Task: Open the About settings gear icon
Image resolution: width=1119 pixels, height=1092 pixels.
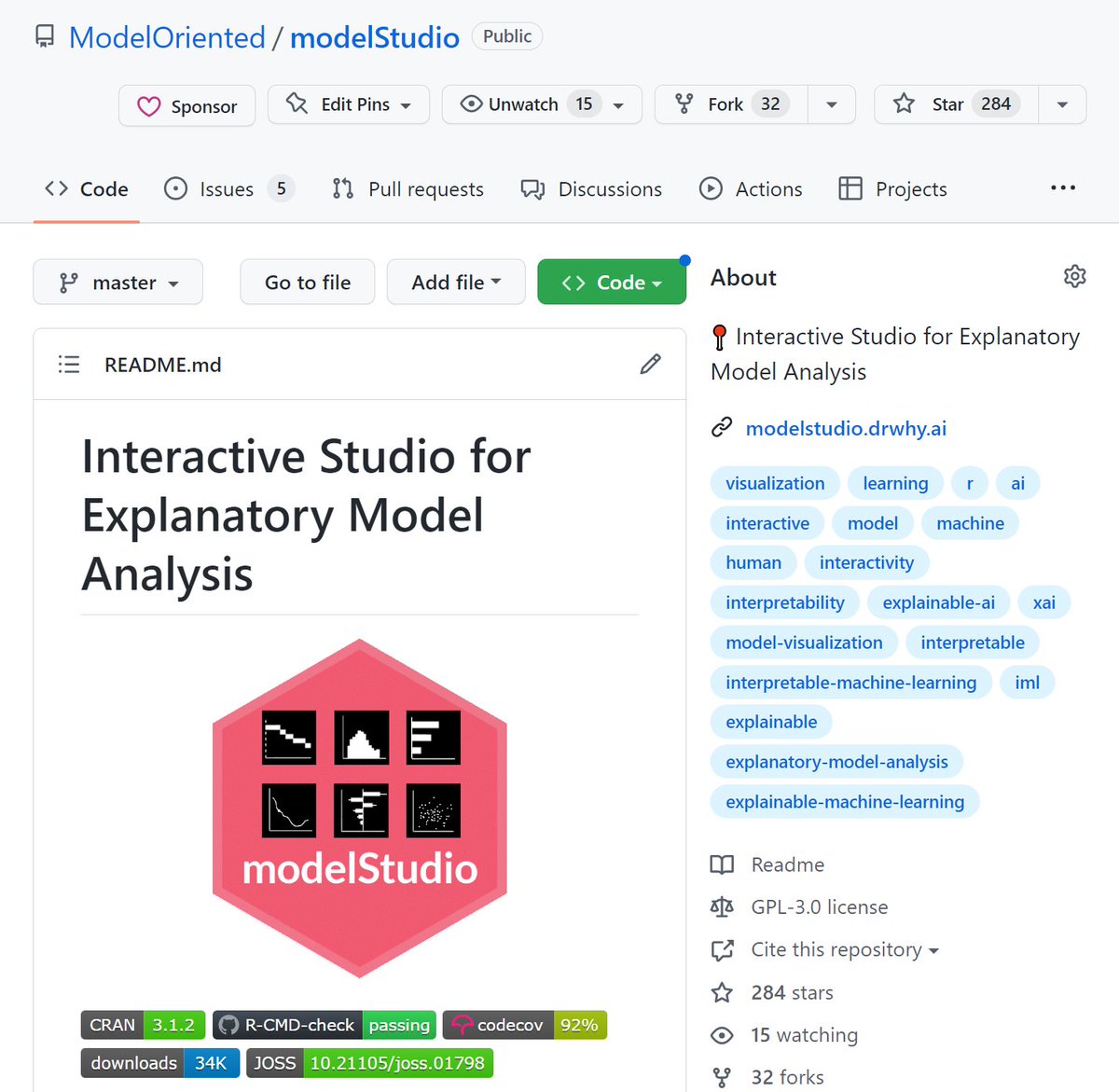Action: point(1074,277)
